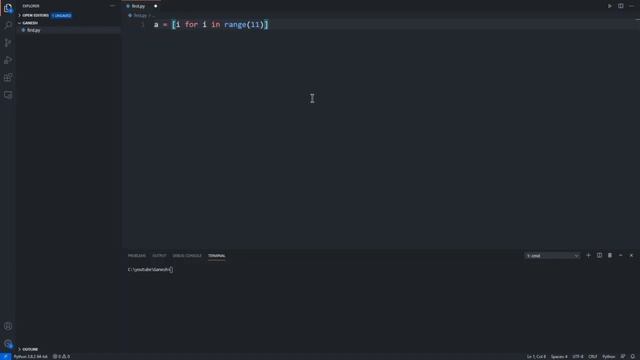Select the Terminal panel tab
Viewport: 640px width, 360px height.
[216, 256]
